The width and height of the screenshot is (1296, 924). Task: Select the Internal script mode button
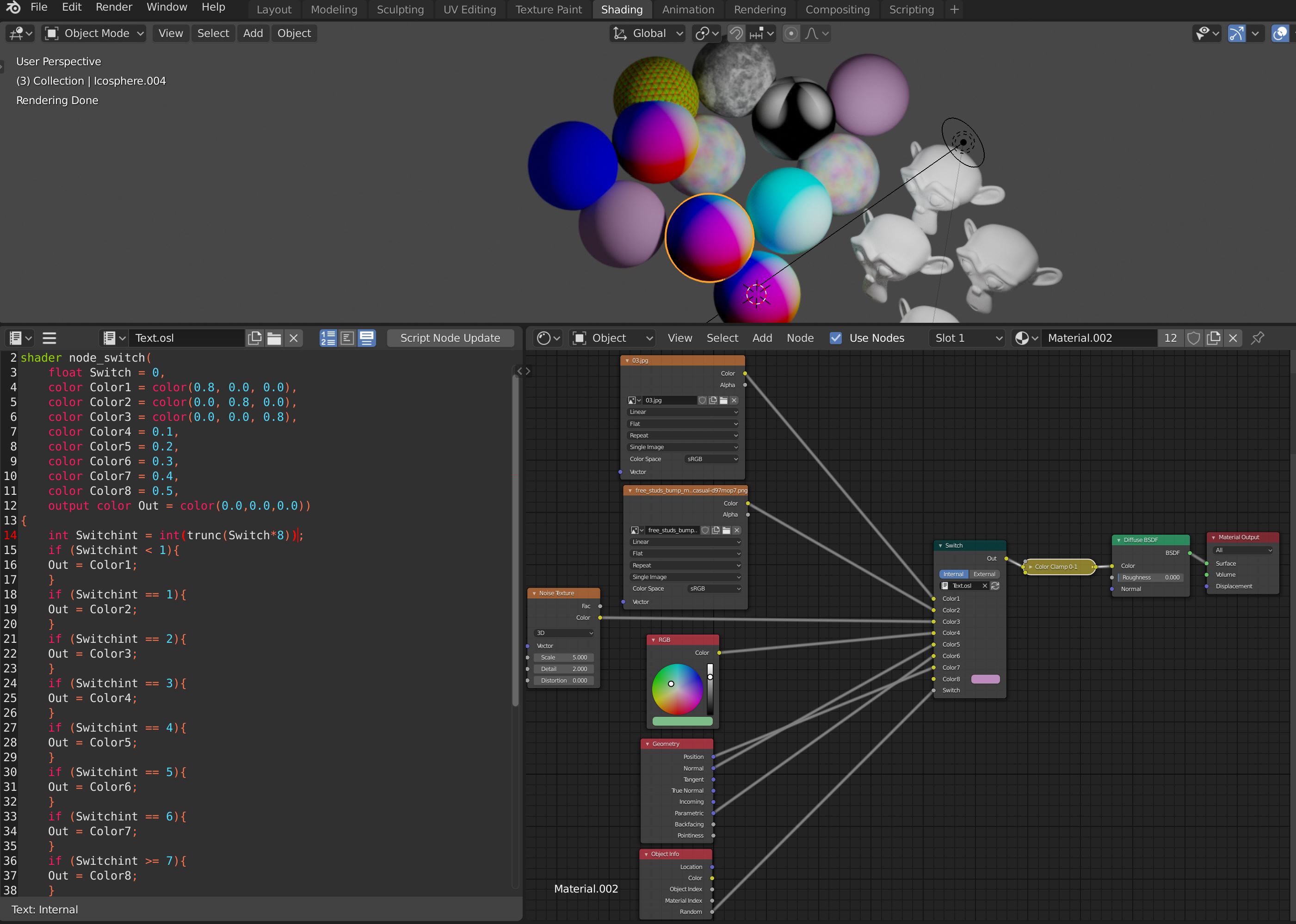point(953,574)
